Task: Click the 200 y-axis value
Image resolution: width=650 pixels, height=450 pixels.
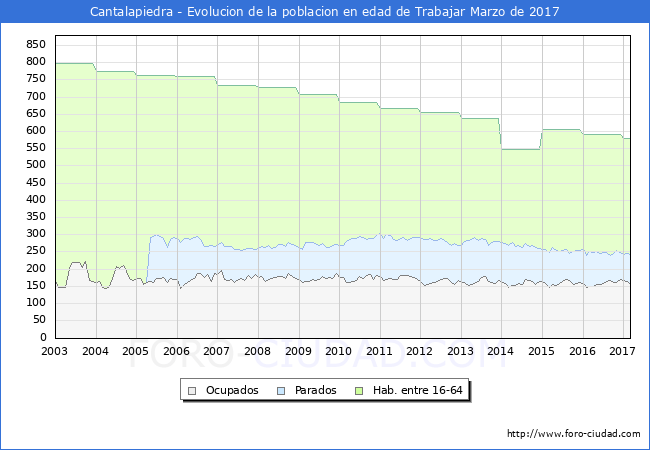Action: tap(36, 269)
